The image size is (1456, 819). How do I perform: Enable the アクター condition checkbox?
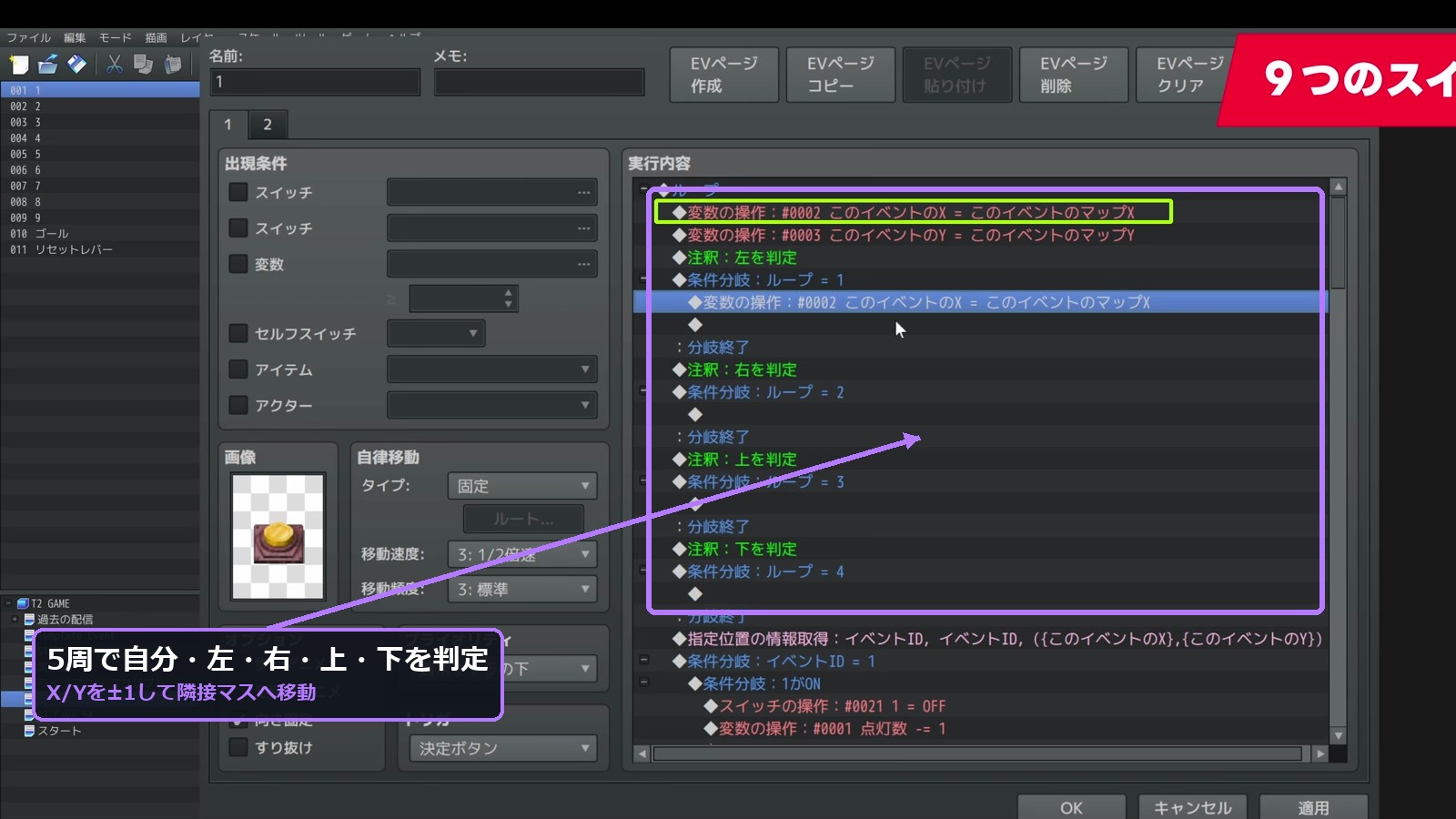tap(238, 405)
